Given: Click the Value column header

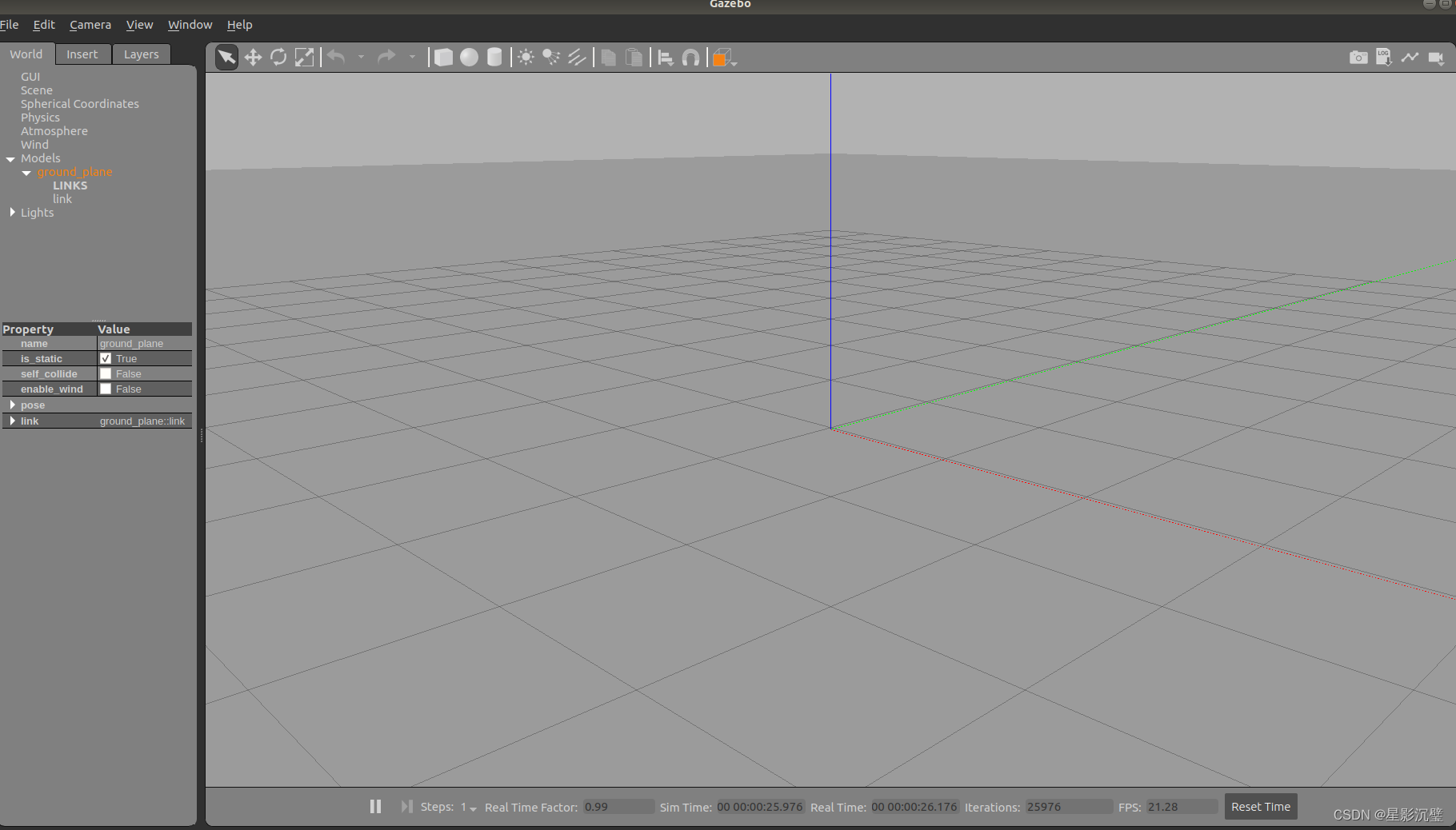Looking at the screenshot, I should coord(144,329).
